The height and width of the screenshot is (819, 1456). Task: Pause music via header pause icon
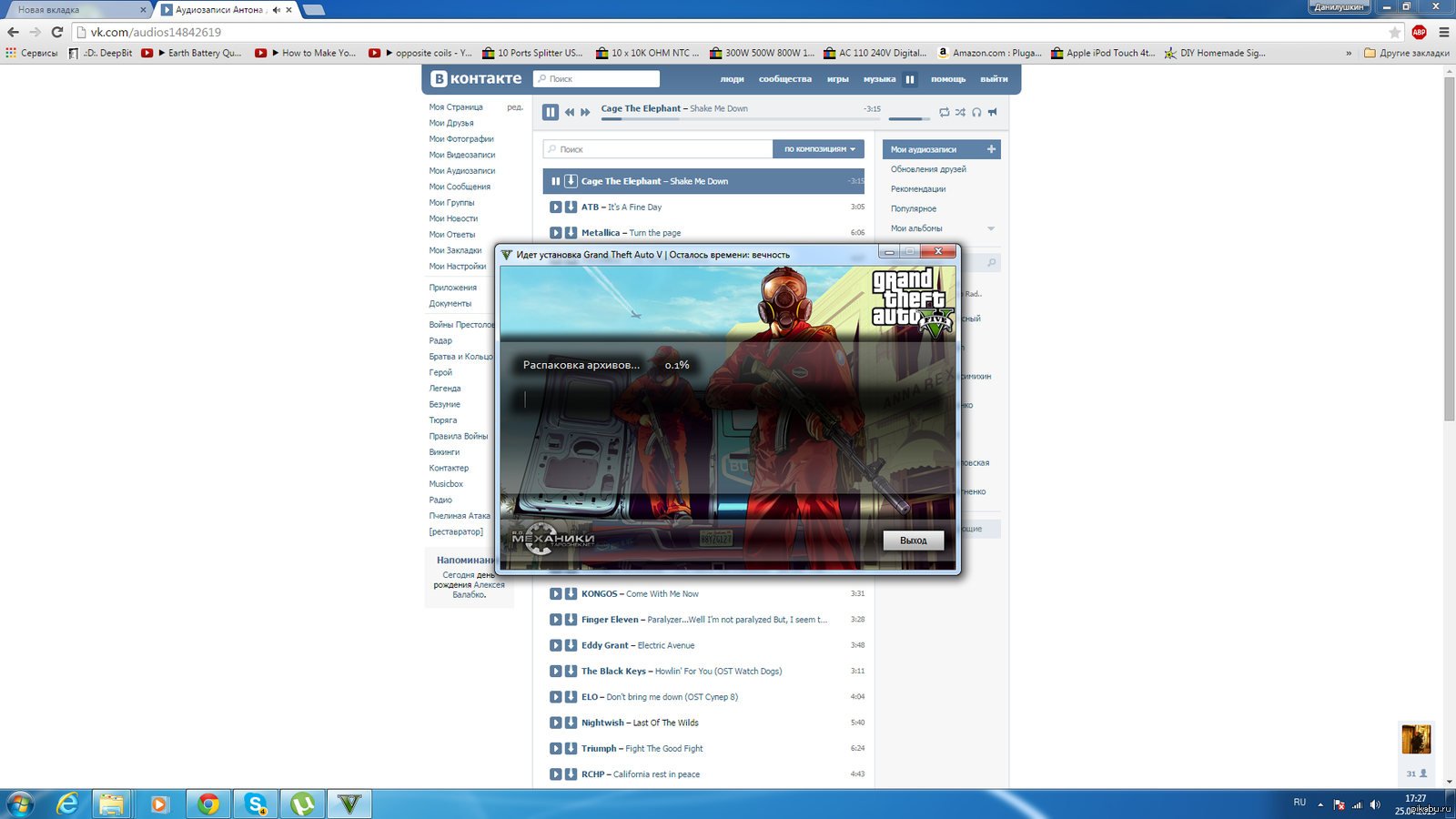[x=909, y=79]
